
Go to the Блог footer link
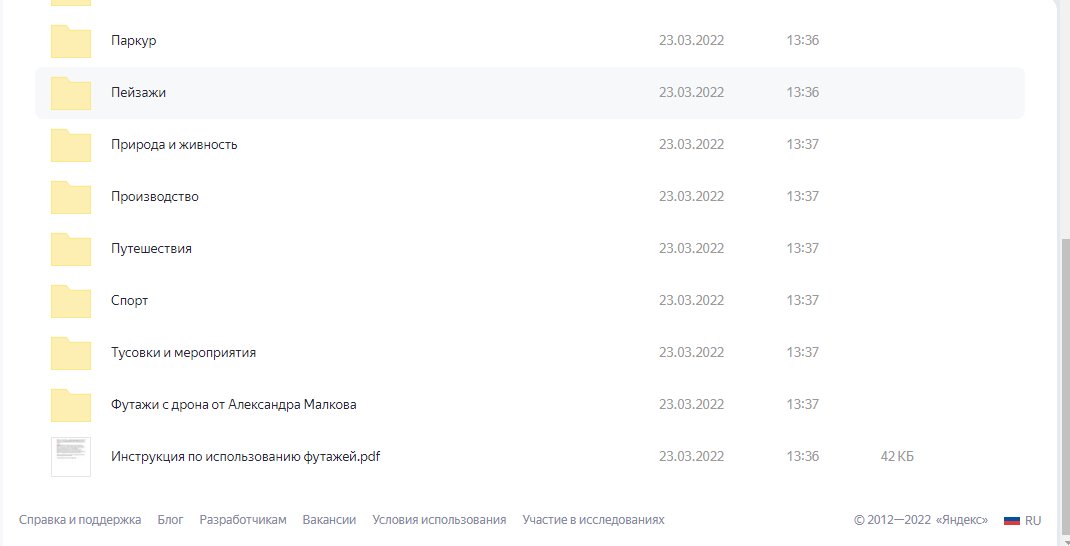tap(170, 520)
